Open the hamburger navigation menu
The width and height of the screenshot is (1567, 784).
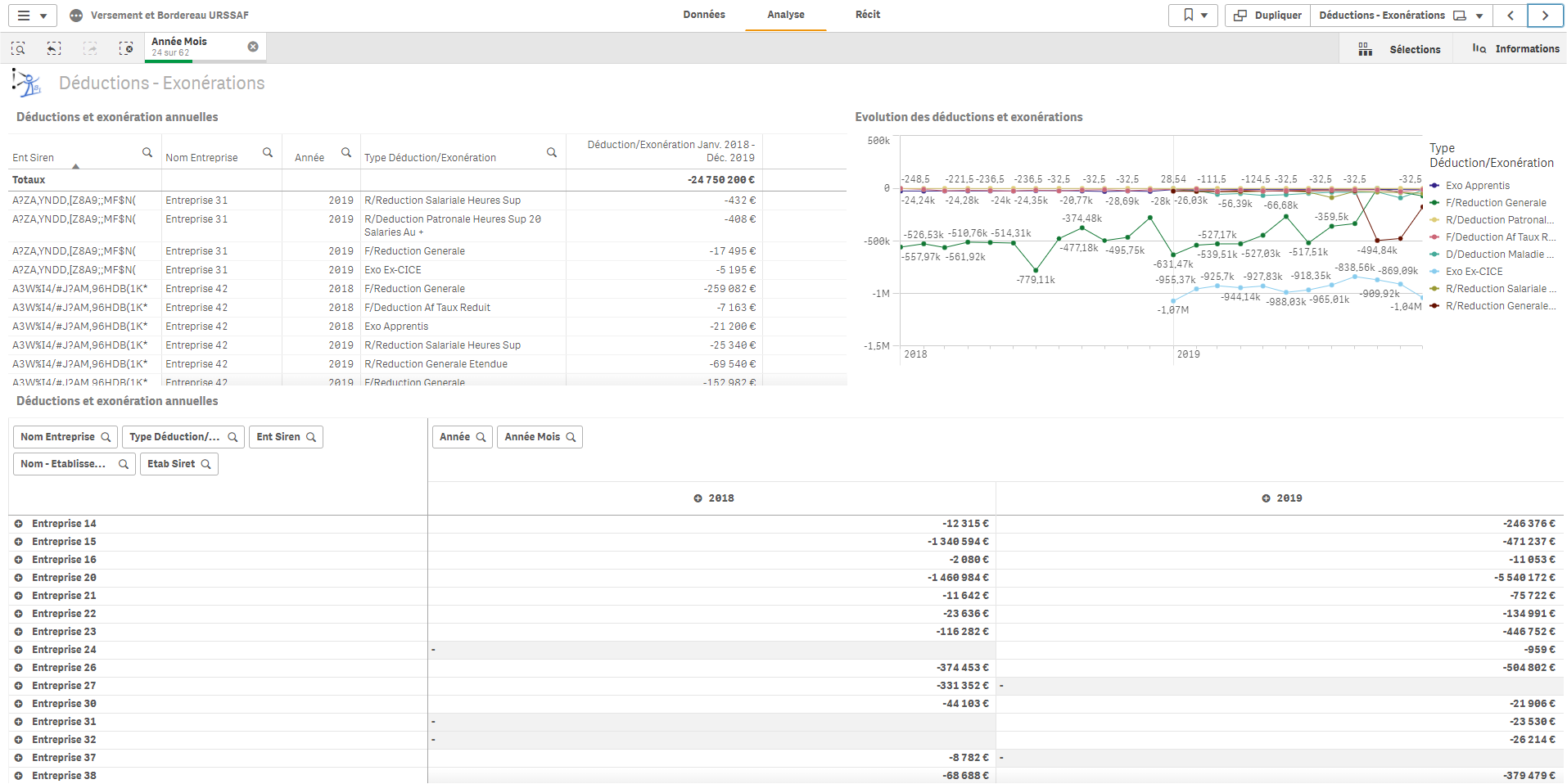point(33,16)
